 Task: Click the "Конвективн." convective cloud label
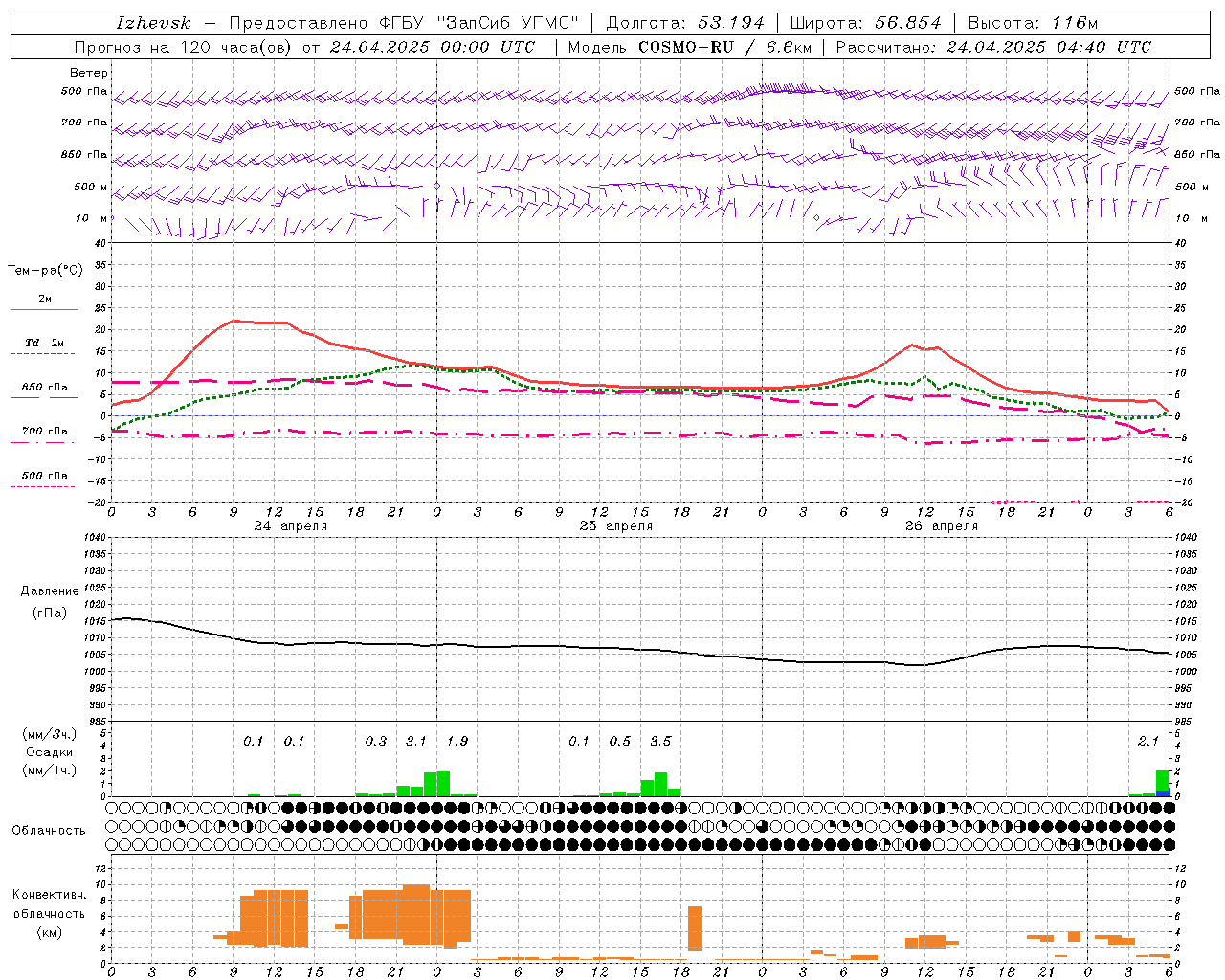(x=50, y=895)
